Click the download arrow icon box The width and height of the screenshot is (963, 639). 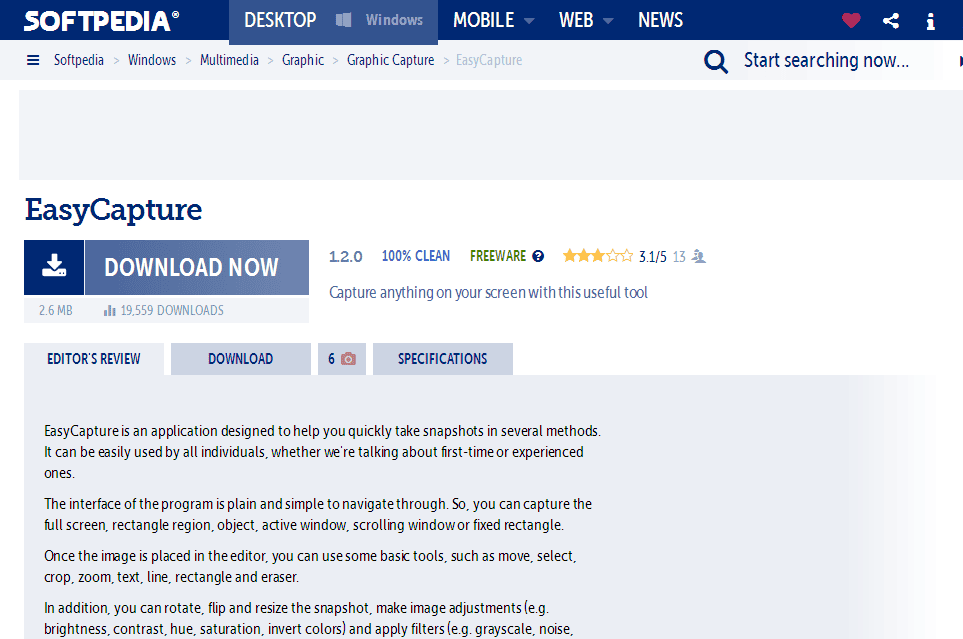[x=54, y=267]
